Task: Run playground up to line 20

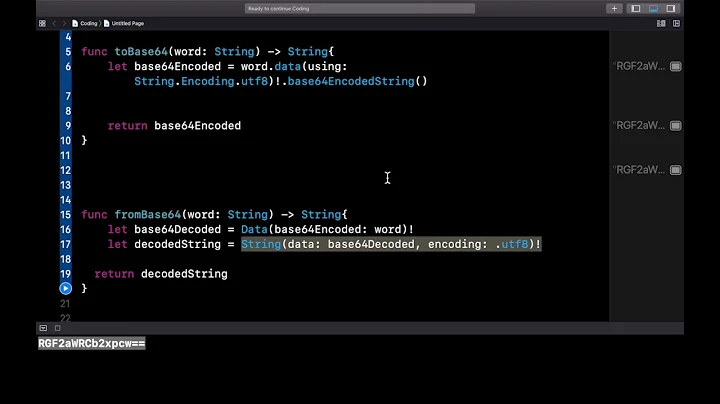Action: point(66,288)
